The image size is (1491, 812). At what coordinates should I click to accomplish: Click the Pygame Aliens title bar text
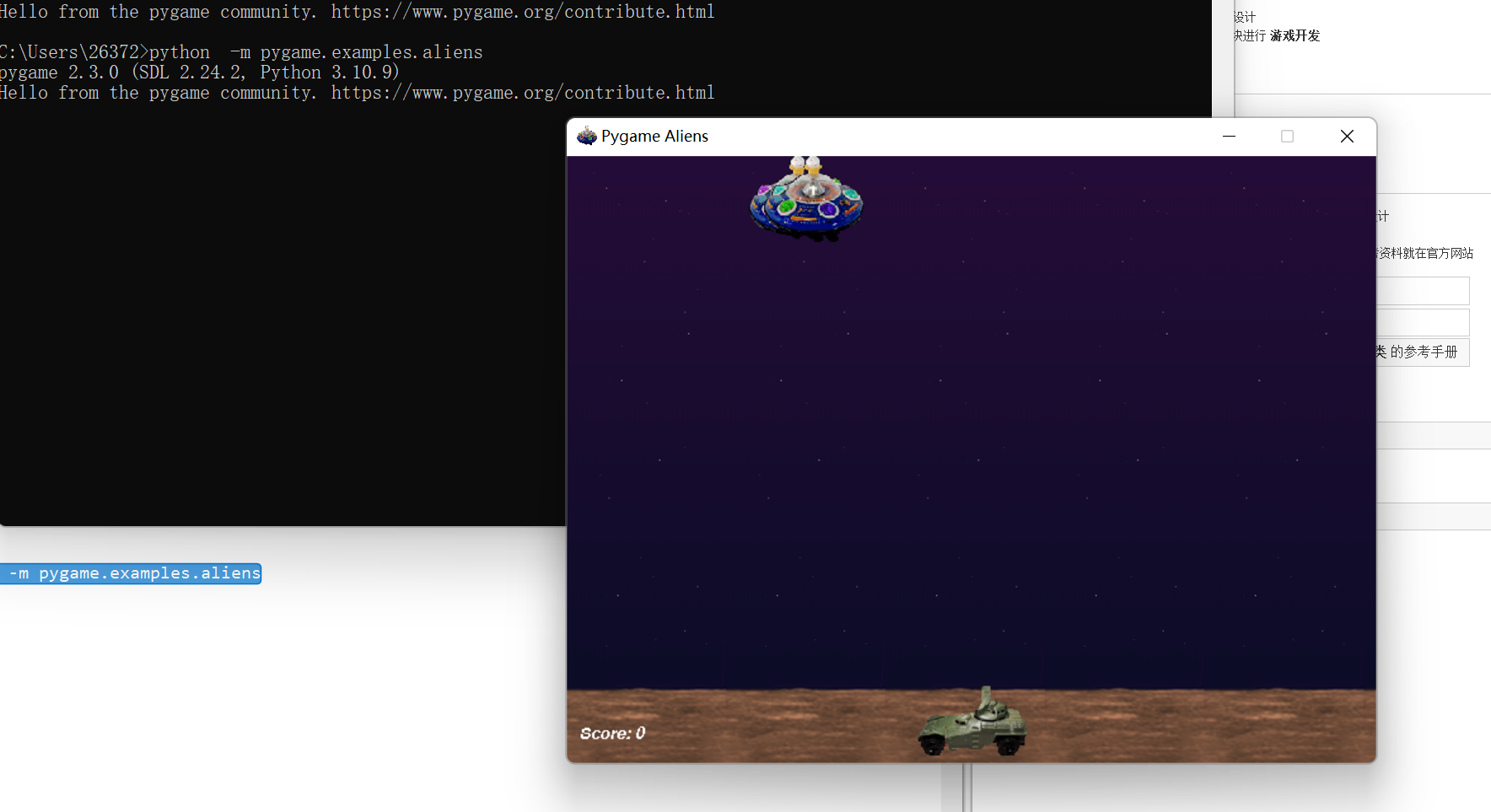click(654, 137)
